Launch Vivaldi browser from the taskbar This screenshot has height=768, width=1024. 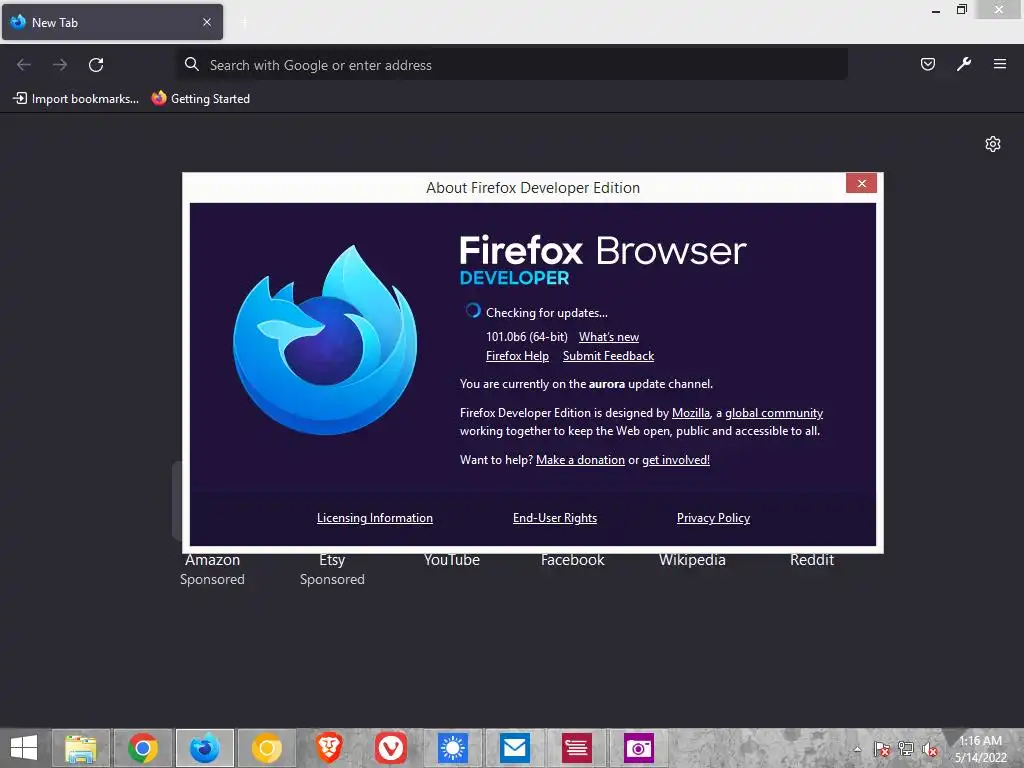point(391,748)
